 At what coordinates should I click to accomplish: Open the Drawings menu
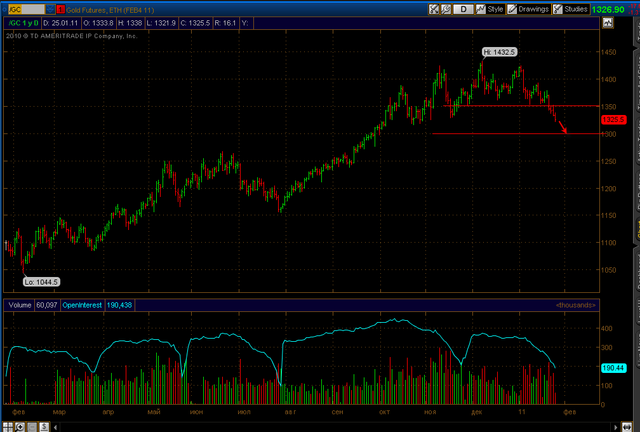point(529,9)
